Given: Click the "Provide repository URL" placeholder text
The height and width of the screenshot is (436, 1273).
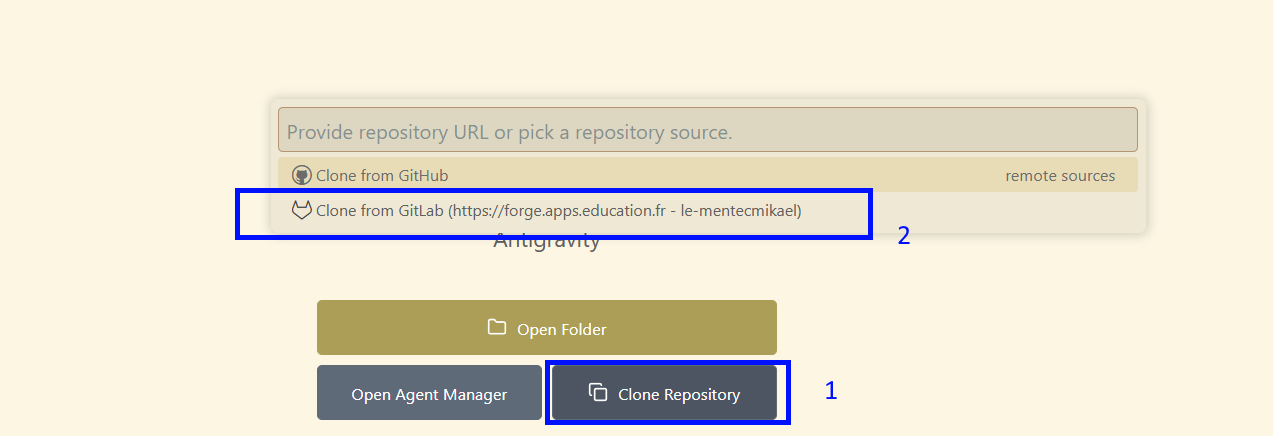Looking at the screenshot, I should click(x=509, y=132).
